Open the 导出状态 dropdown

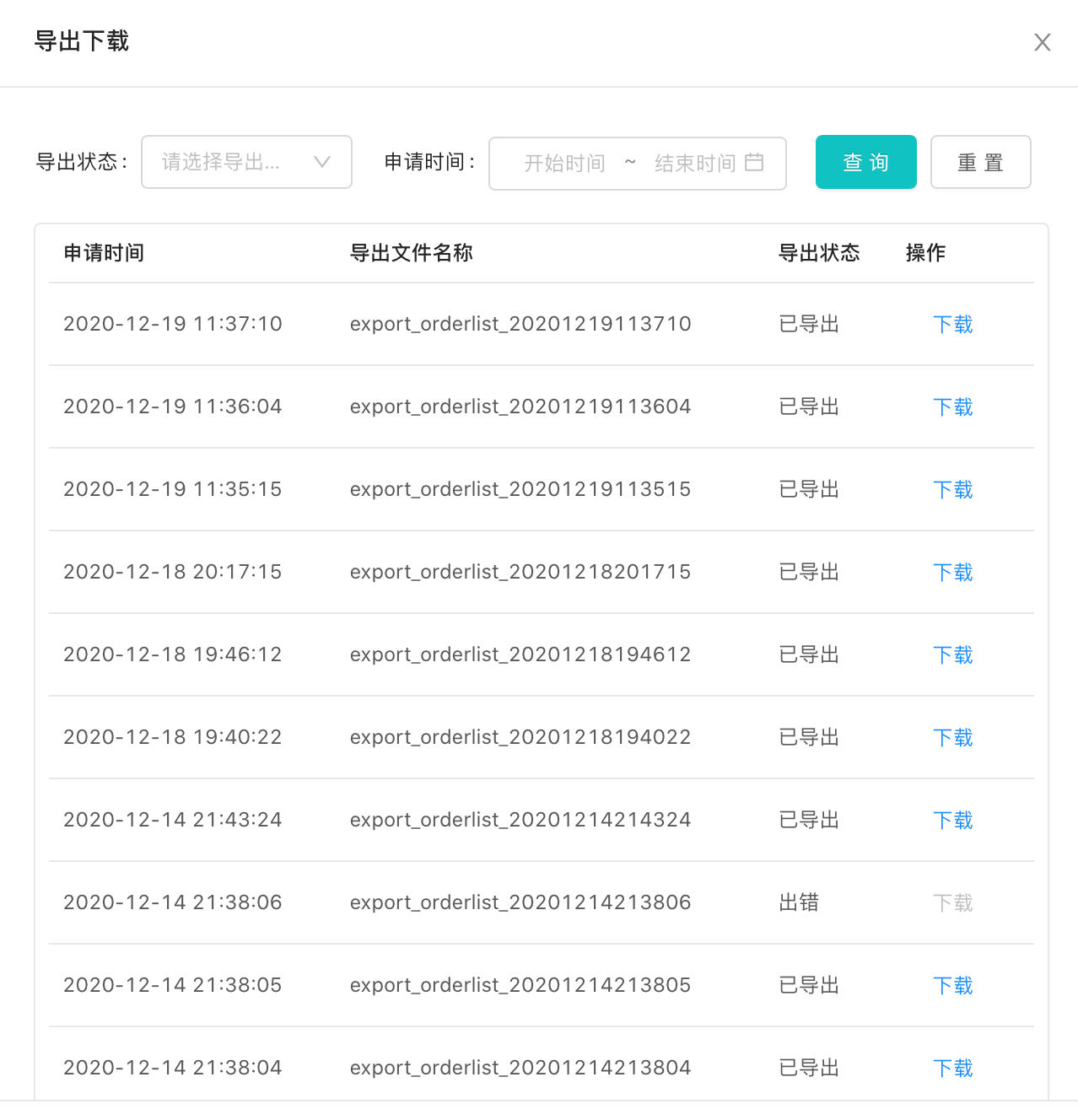[x=228, y=162]
